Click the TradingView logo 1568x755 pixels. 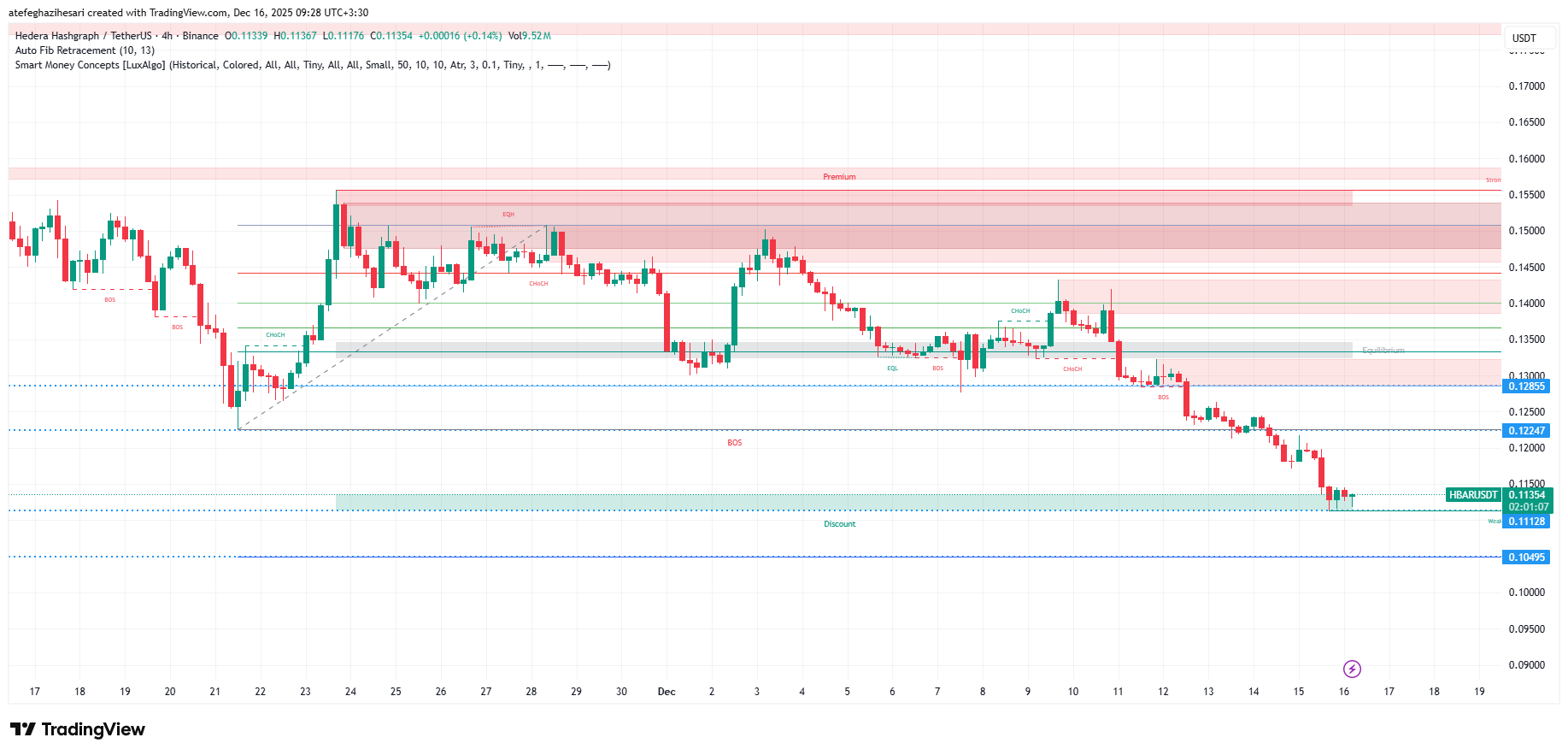(x=78, y=729)
